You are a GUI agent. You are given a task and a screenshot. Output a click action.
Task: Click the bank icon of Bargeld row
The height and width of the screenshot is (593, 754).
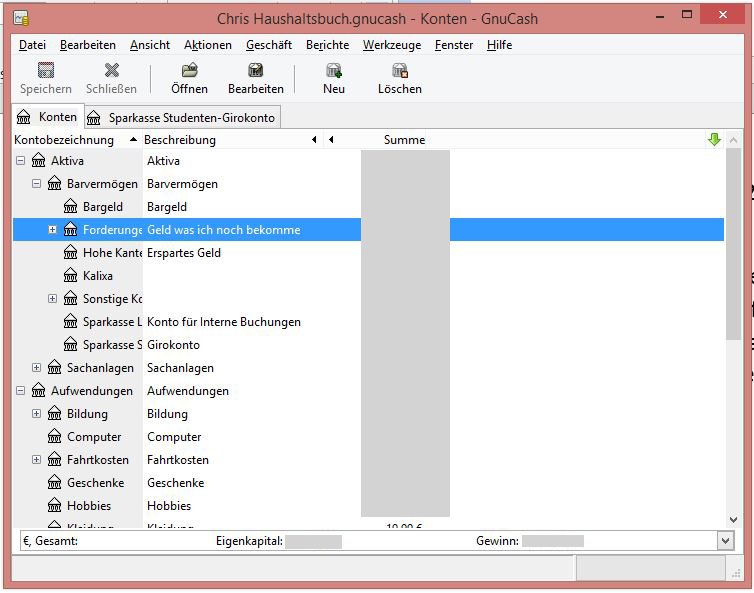point(70,206)
